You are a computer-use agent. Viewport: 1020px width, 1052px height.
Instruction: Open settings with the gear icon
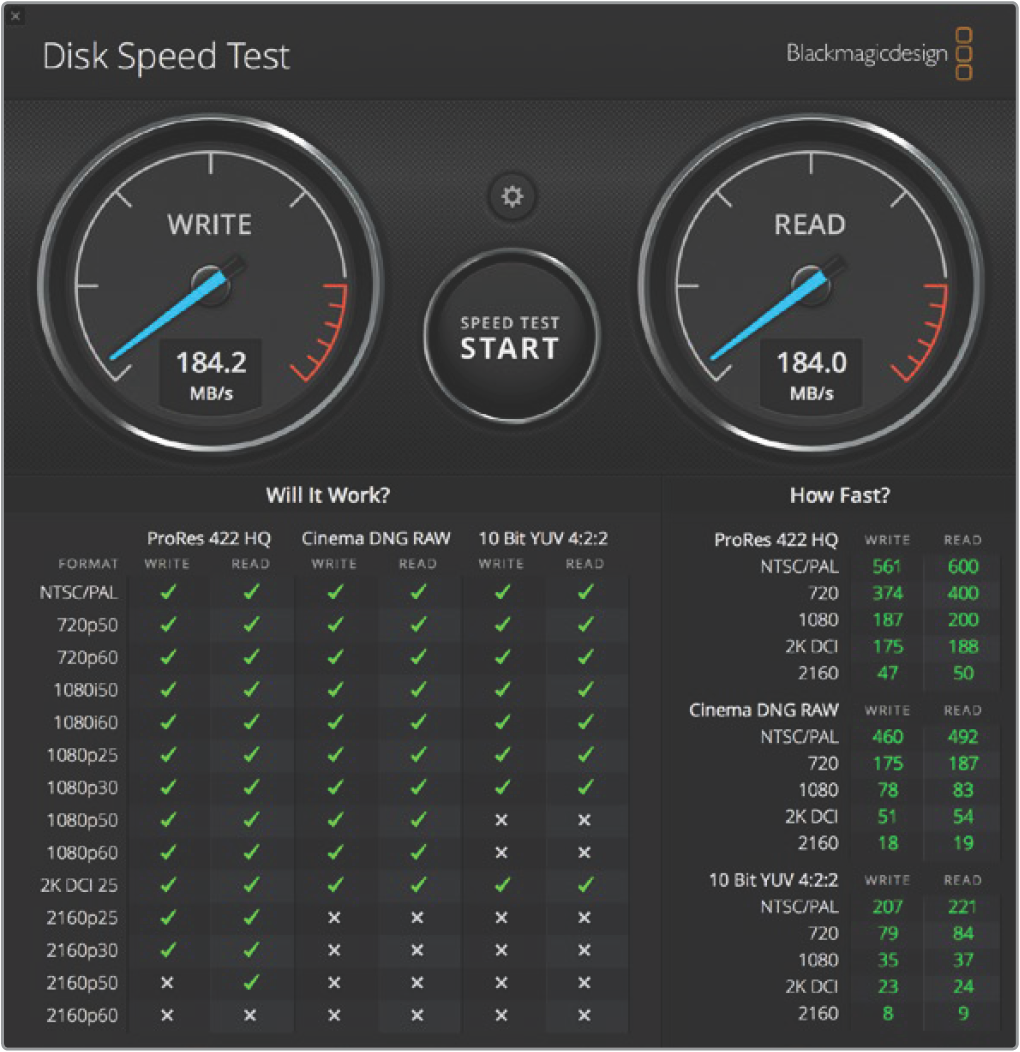pyautogui.click(x=512, y=197)
